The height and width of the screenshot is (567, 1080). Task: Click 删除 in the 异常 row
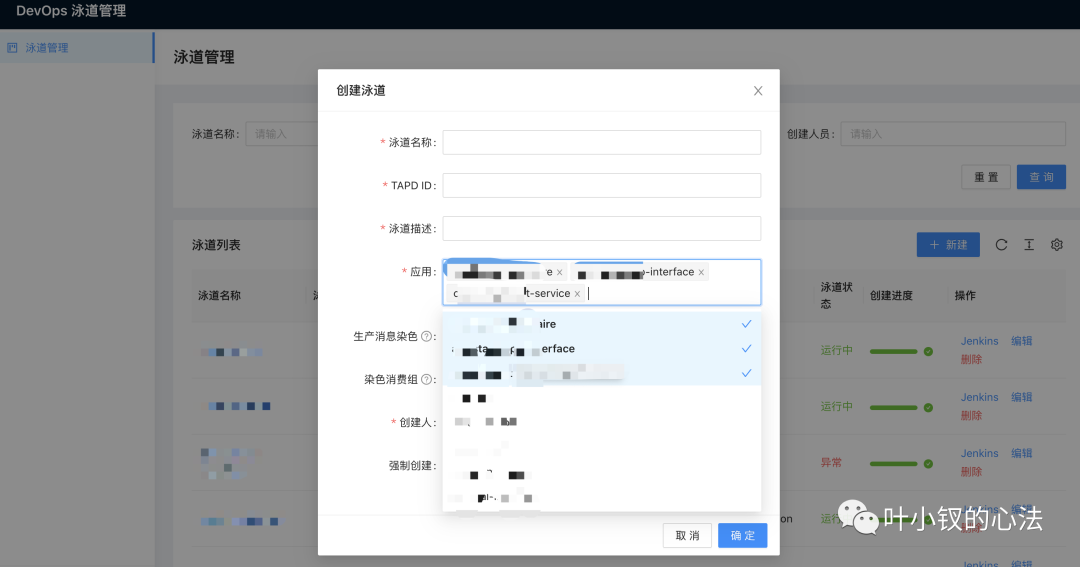coord(971,472)
